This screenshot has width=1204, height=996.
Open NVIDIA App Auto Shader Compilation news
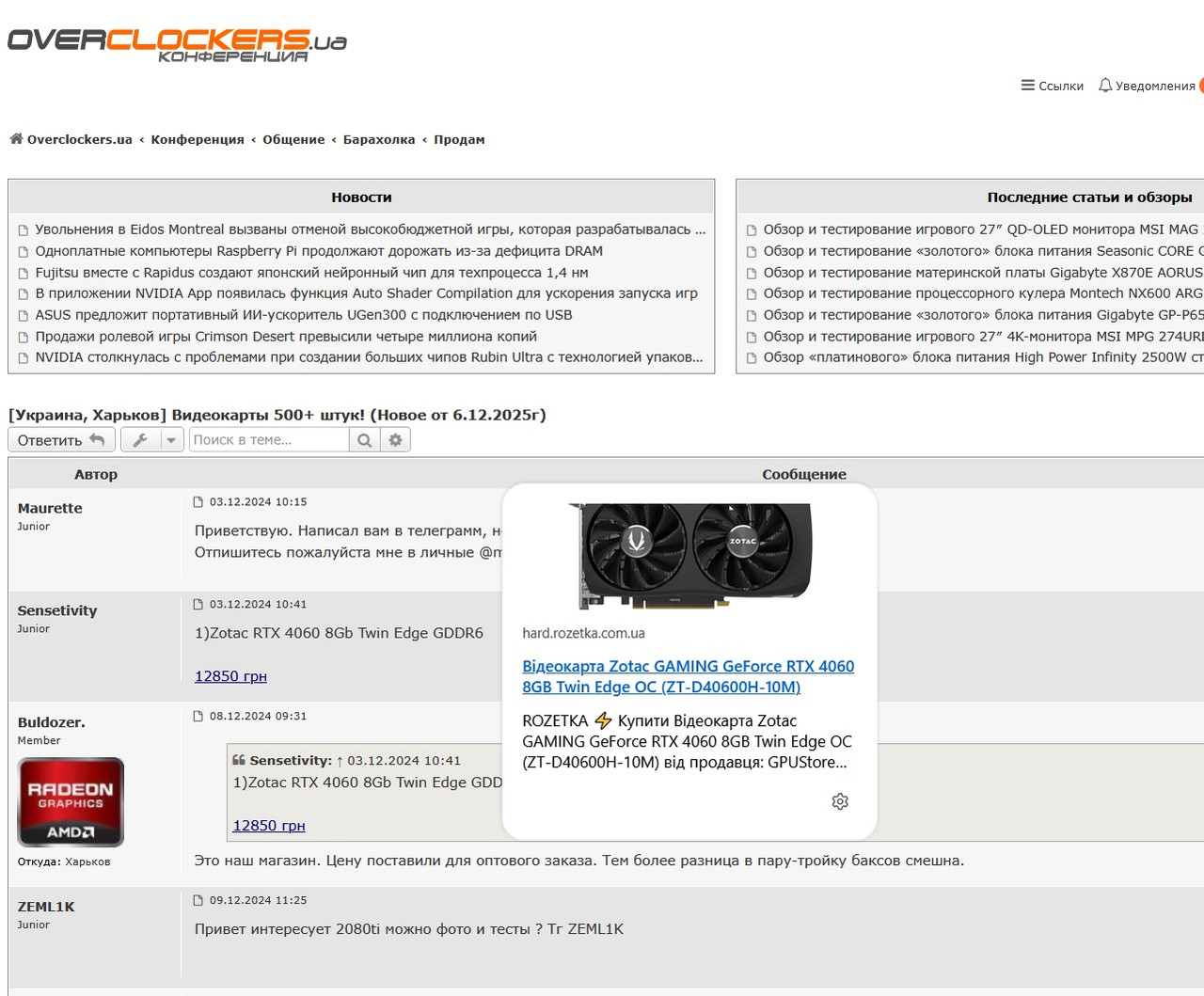[367, 293]
